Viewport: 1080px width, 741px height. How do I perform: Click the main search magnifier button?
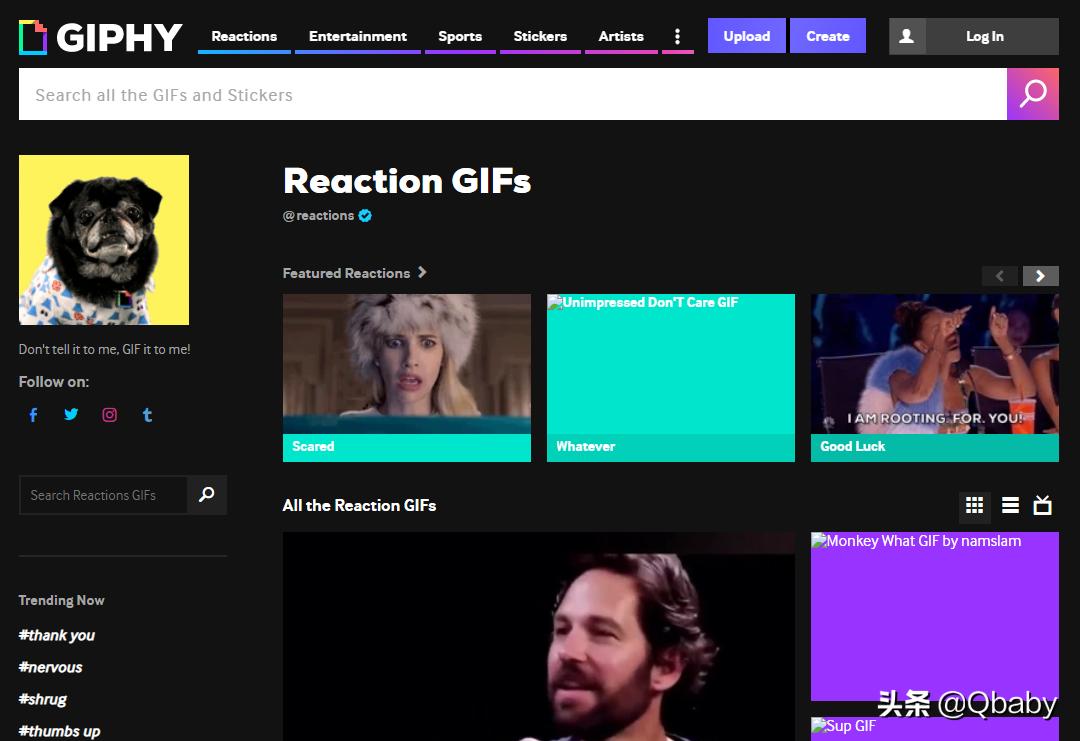click(x=1032, y=94)
